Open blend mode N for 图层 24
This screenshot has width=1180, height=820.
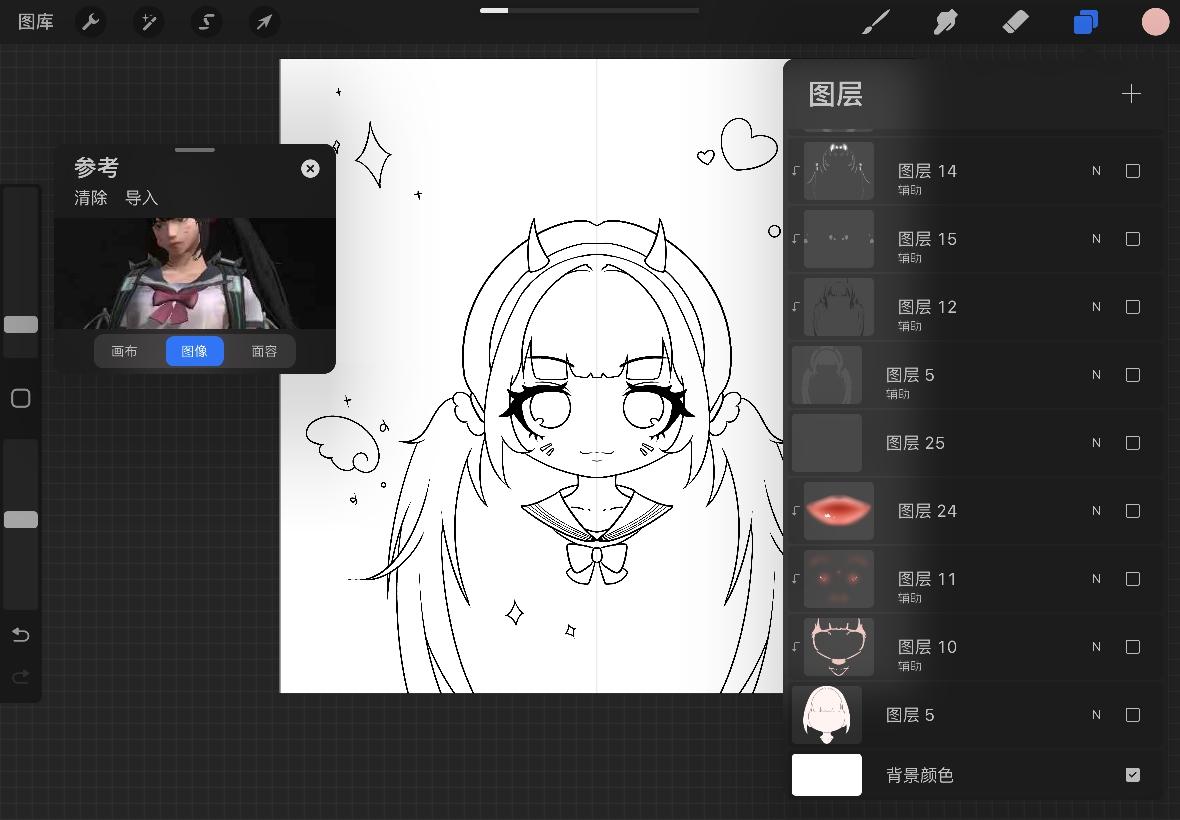click(1096, 511)
